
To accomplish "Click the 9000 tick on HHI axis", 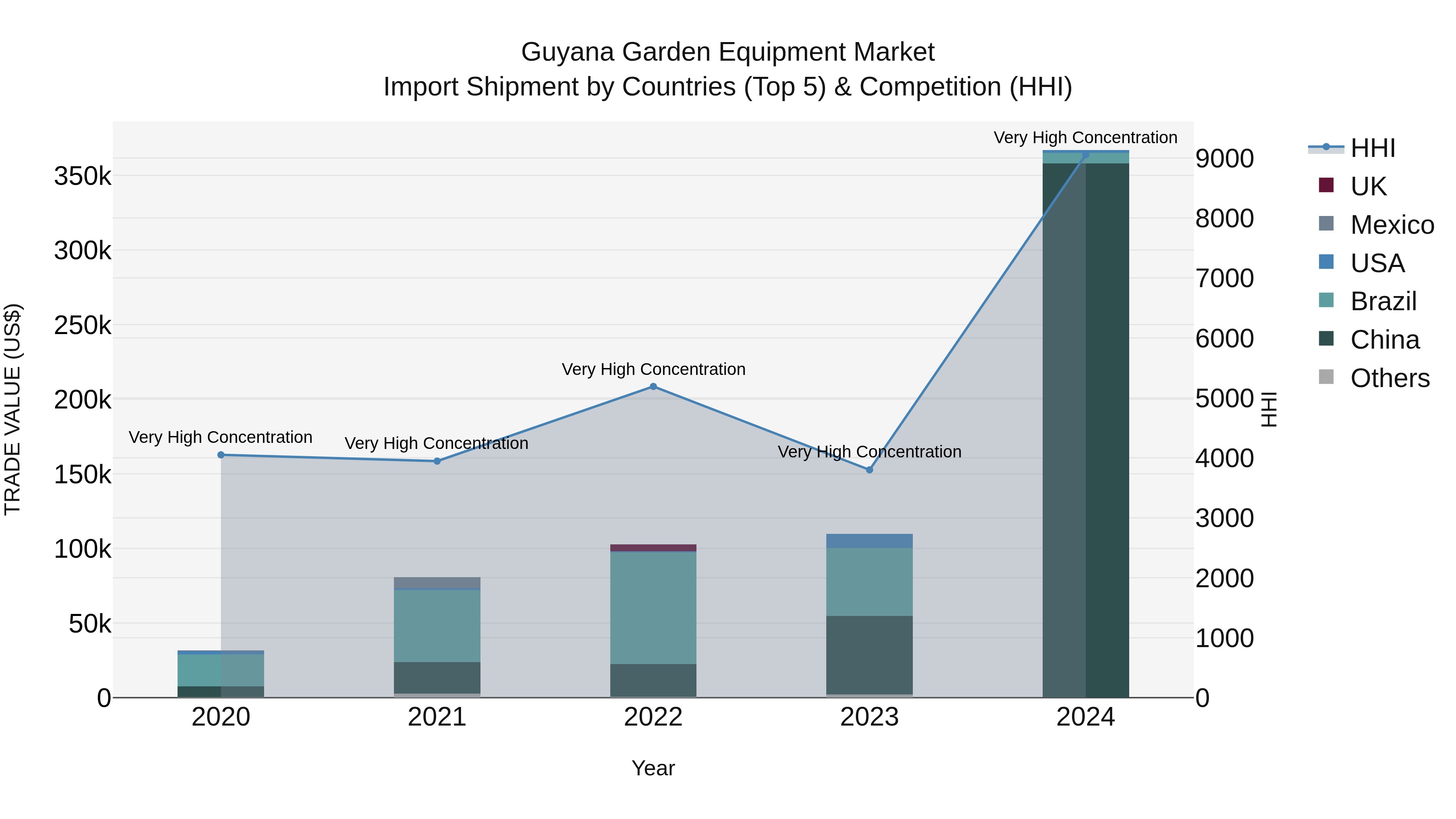I will [1225, 159].
